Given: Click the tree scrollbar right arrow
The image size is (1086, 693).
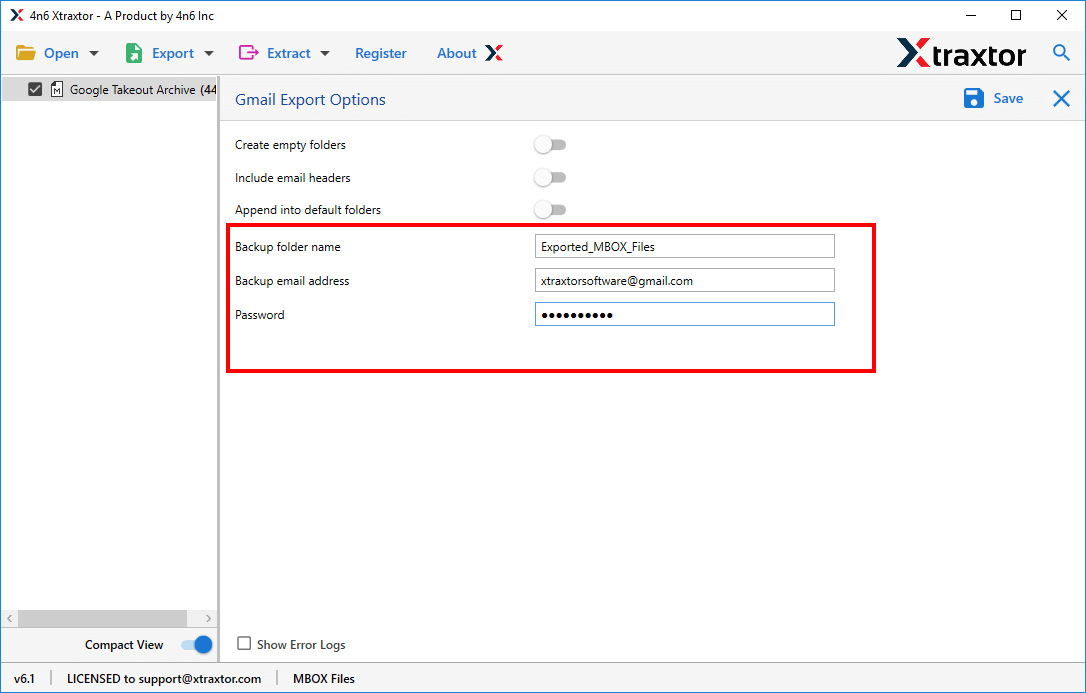Looking at the screenshot, I should point(208,618).
